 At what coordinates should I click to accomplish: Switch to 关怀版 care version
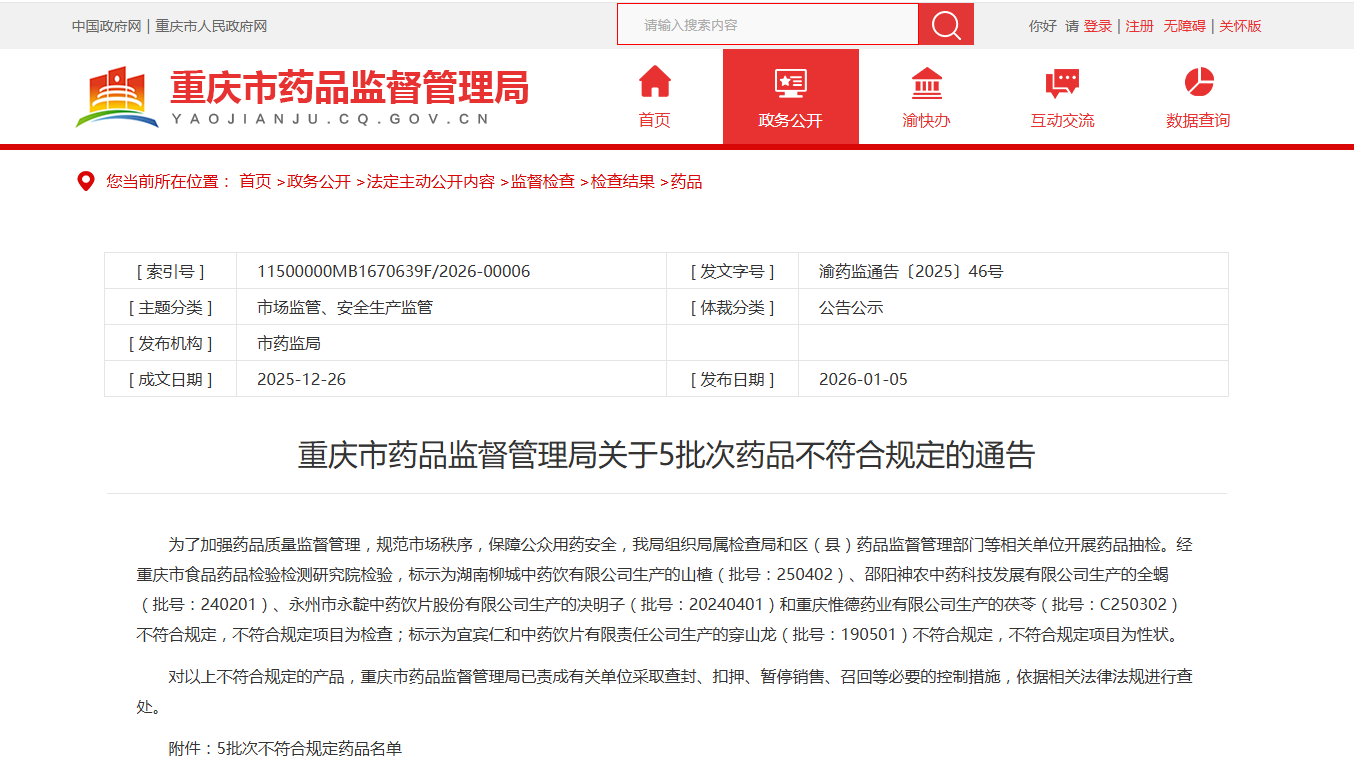pyautogui.click(x=1240, y=26)
